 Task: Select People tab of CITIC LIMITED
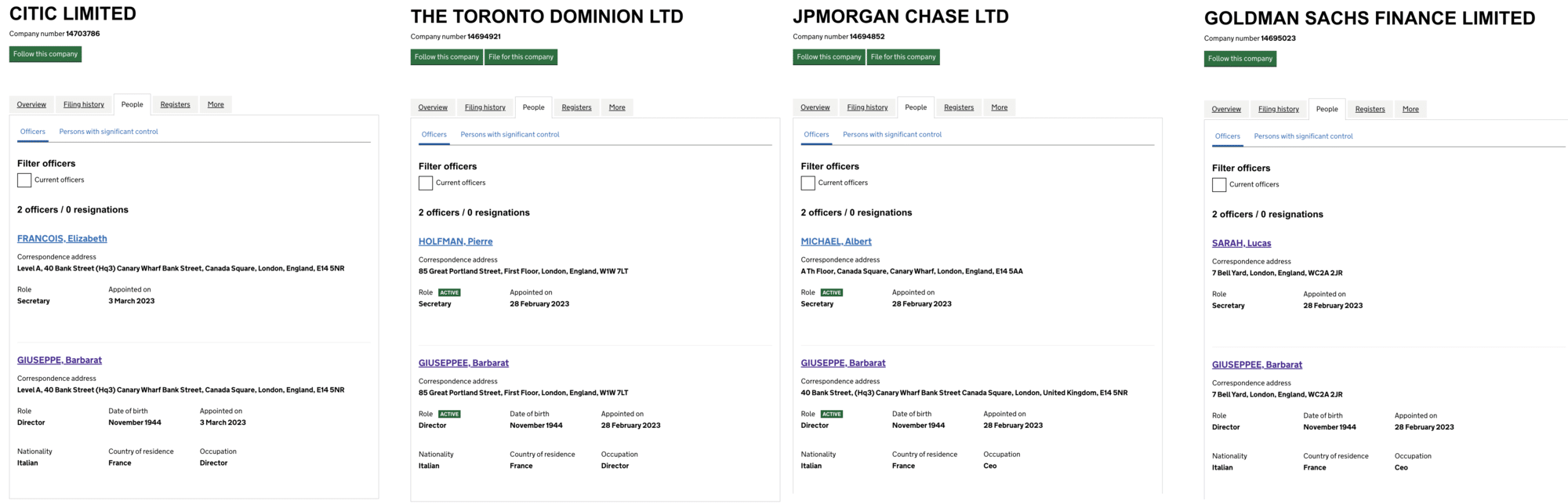tap(132, 104)
